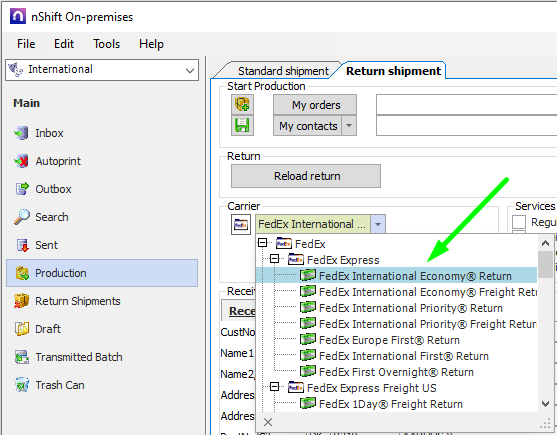
Task: Open Transmitted Batch icon
Action: (21, 357)
